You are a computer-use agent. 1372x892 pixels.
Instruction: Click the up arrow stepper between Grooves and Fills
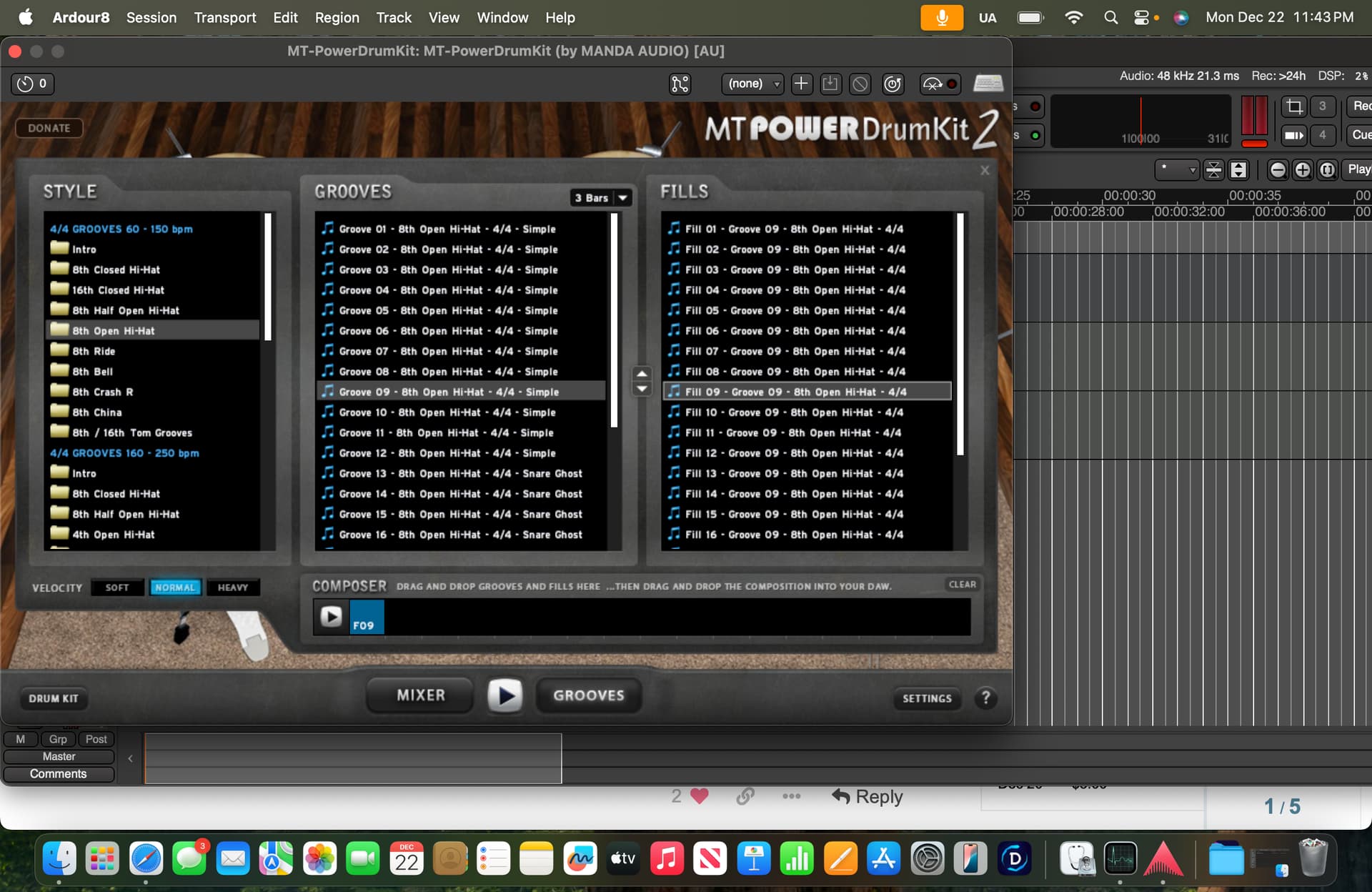point(642,374)
